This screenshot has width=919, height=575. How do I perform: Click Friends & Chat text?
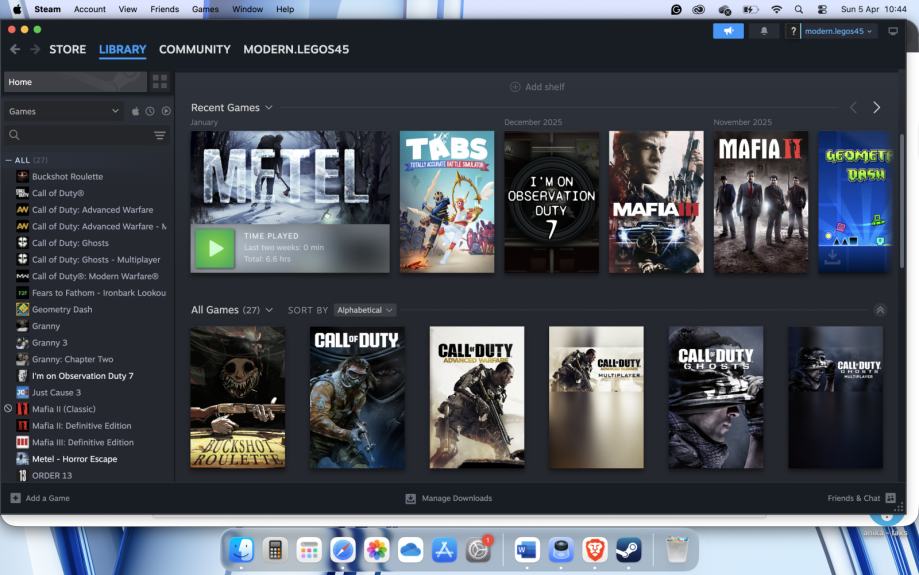coord(853,498)
